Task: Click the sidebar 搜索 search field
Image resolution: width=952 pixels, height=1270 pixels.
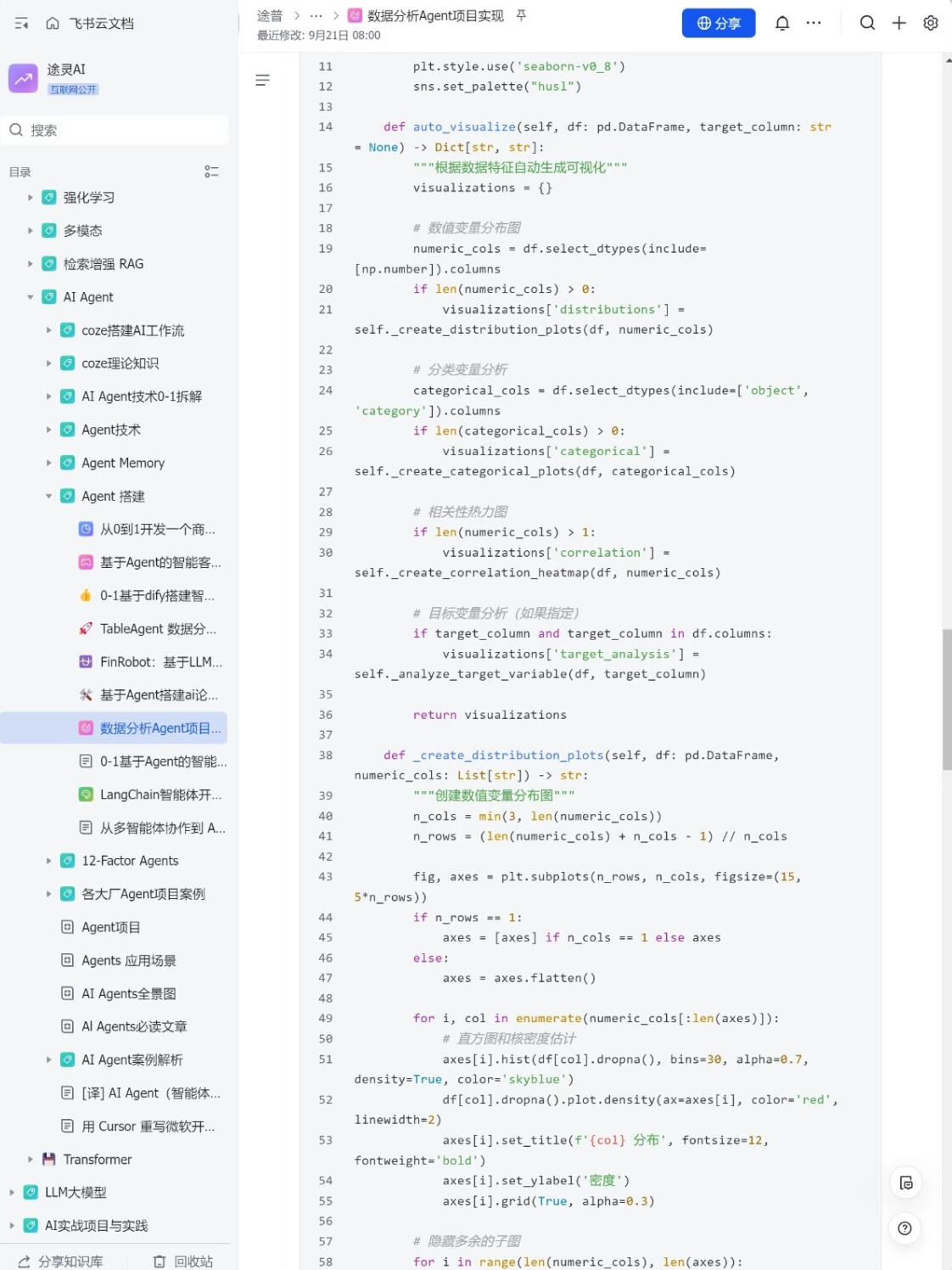Action: (115, 130)
